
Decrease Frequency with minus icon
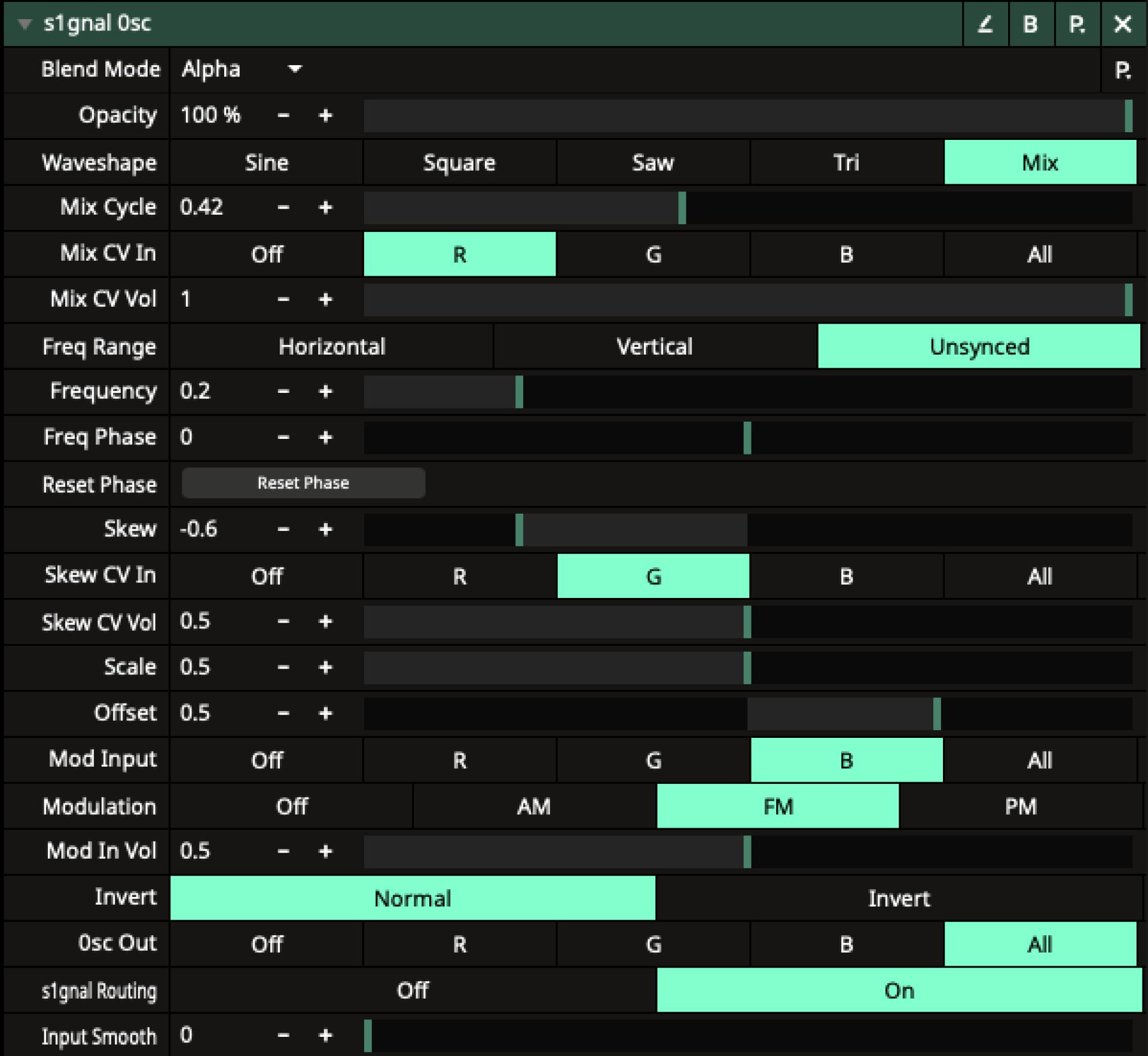[283, 392]
